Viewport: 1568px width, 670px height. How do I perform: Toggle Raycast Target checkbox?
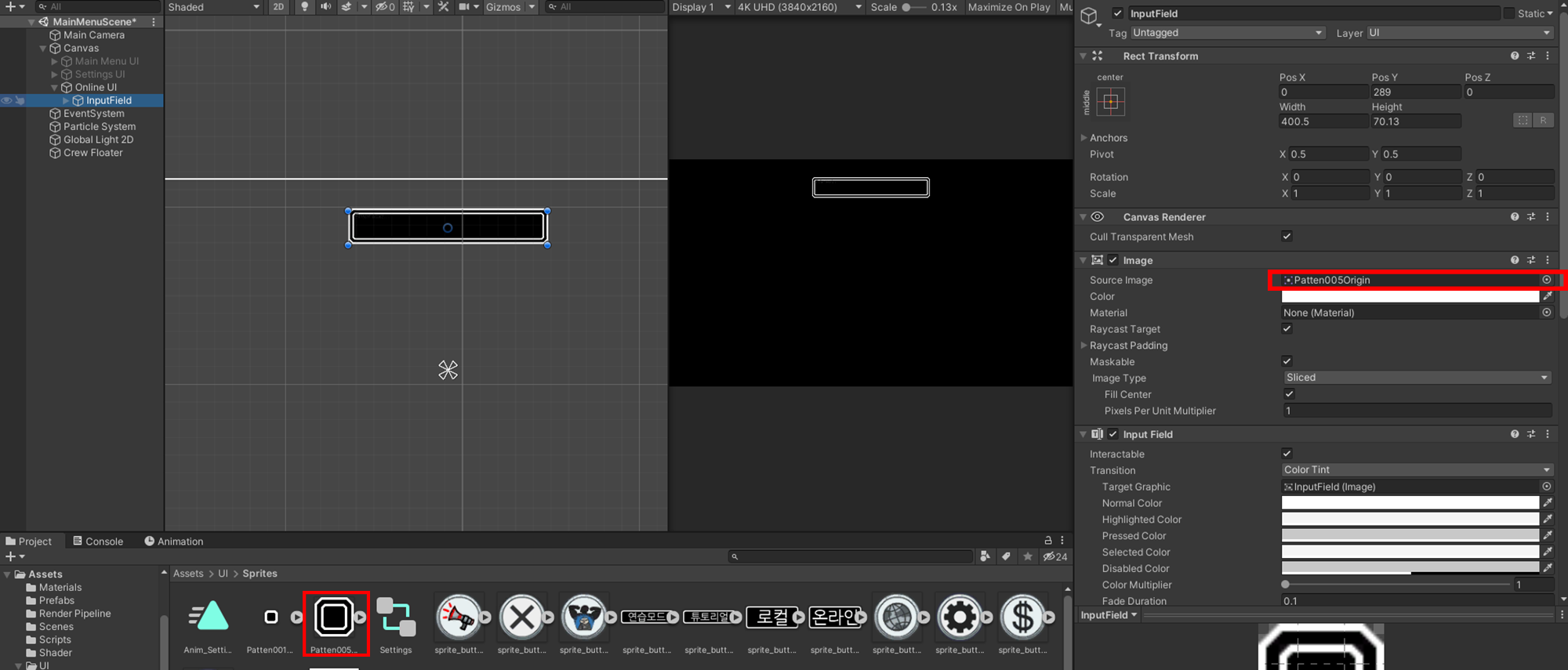pos(1287,328)
